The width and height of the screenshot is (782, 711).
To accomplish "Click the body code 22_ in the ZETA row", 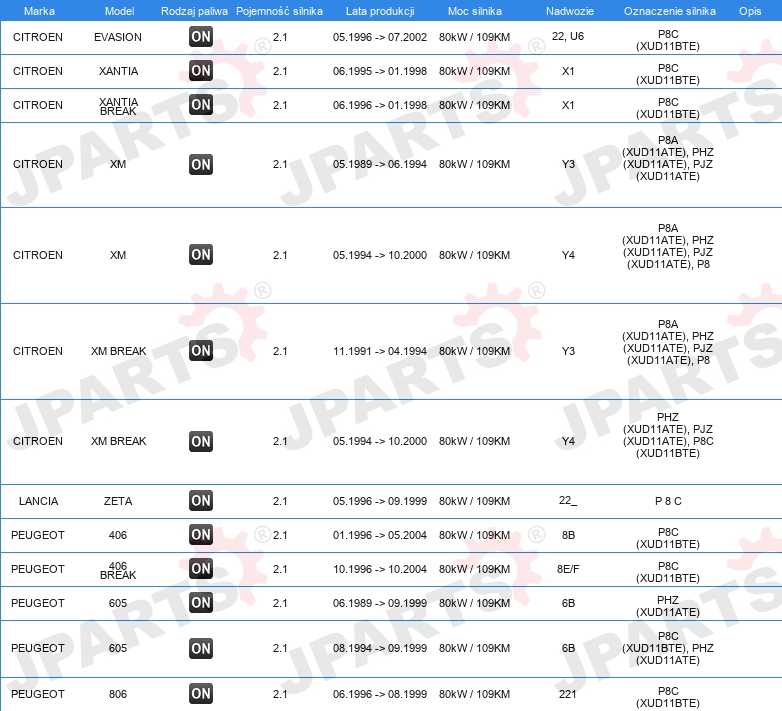I will (x=568, y=500).
